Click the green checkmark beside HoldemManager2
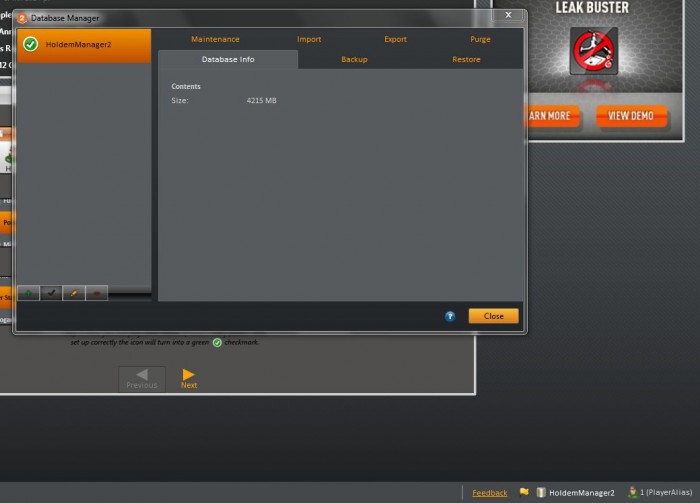700x503 pixels. (30, 44)
